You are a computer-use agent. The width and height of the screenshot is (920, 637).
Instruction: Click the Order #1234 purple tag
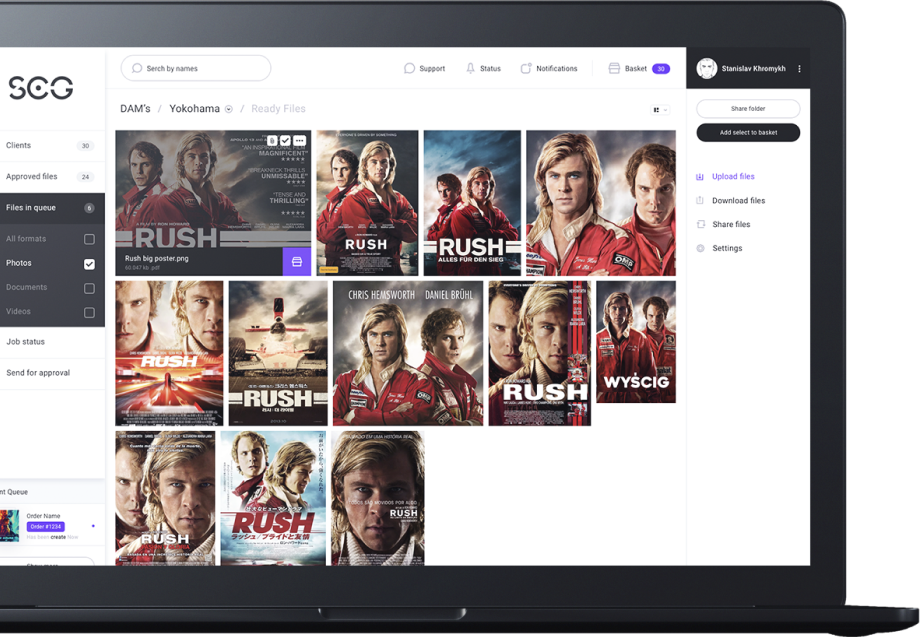click(x=45, y=527)
